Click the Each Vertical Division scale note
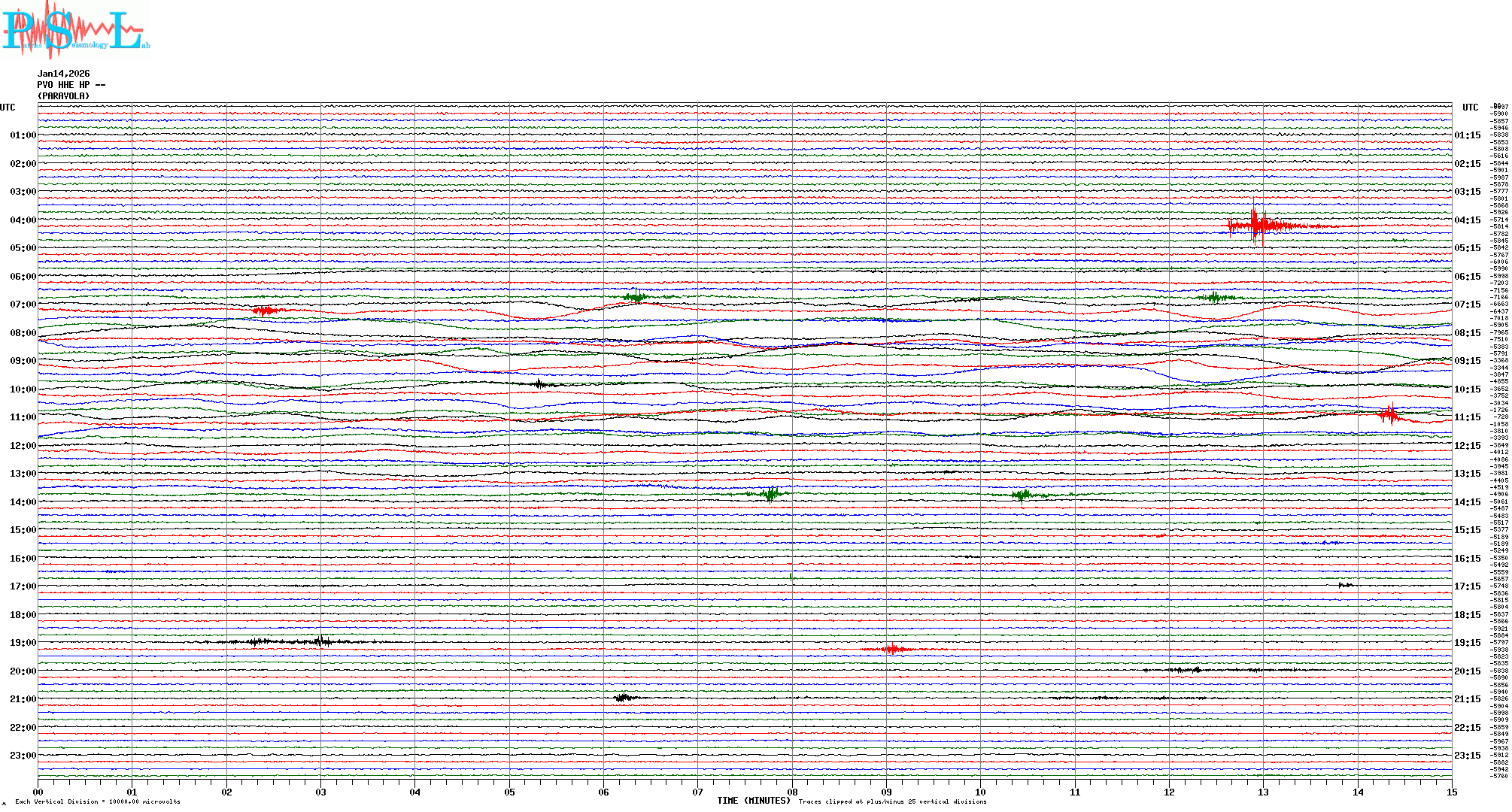Image resolution: width=1512 pixels, height=812 pixels. 98,801
